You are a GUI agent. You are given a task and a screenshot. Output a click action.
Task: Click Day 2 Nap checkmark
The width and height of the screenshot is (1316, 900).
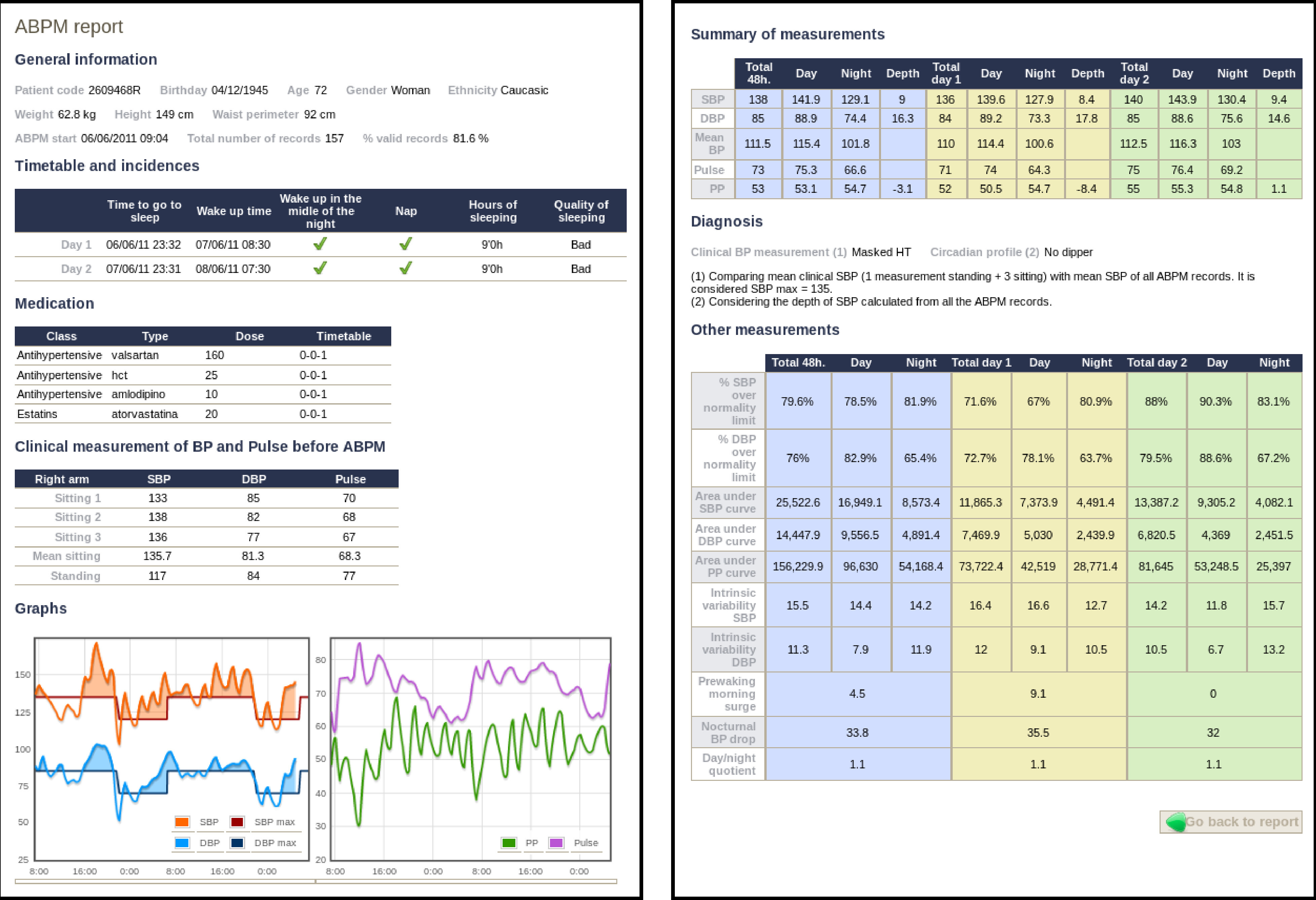pos(405,268)
